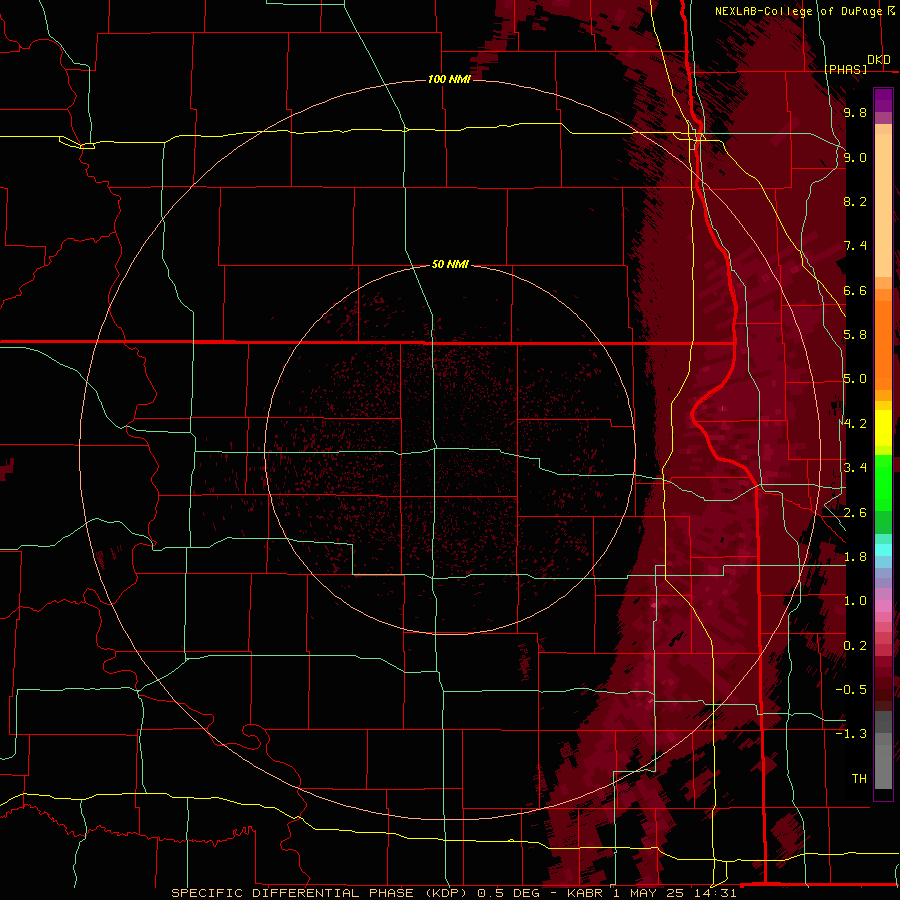Image resolution: width=900 pixels, height=900 pixels.
Task: Click the 5.8 value on the legend
Action: click(855, 335)
